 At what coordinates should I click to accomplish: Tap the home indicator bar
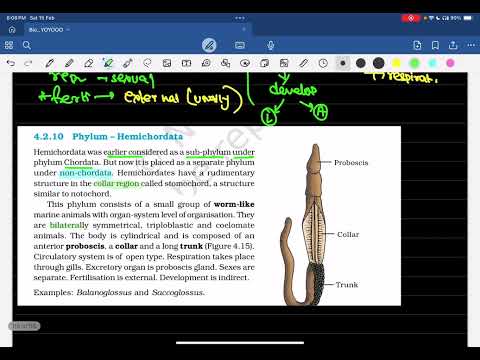[x=240, y=342]
